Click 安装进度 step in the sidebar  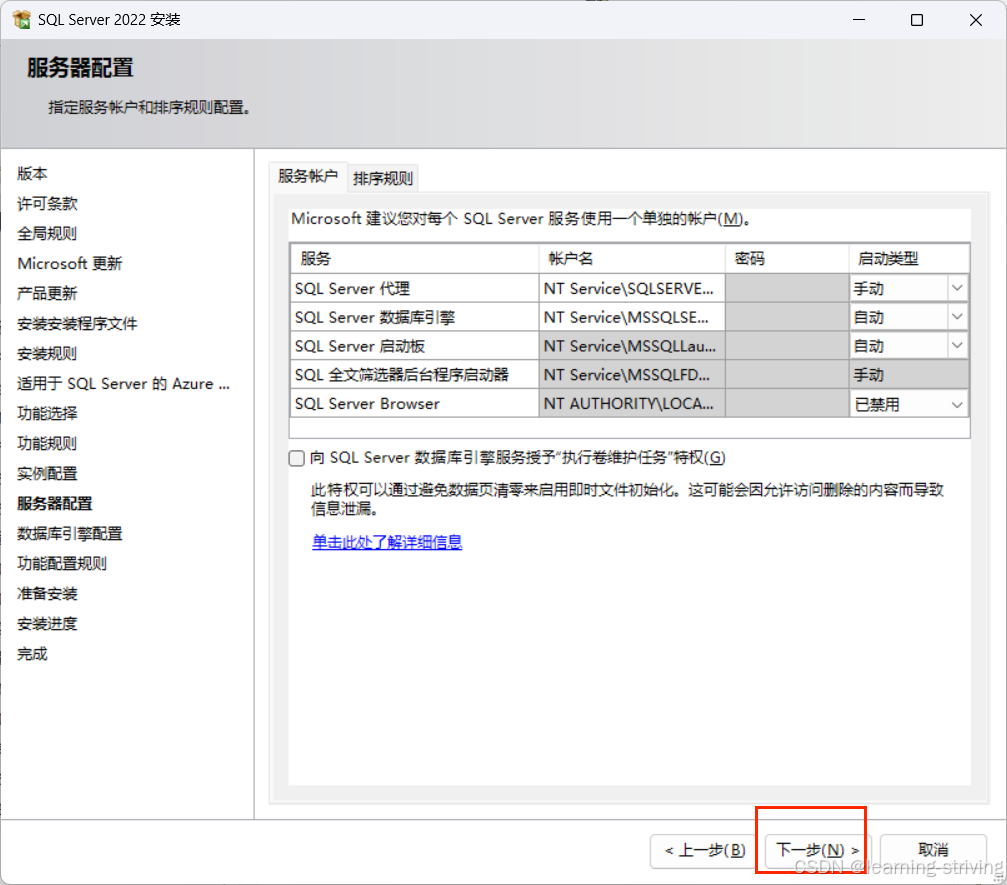pos(47,624)
